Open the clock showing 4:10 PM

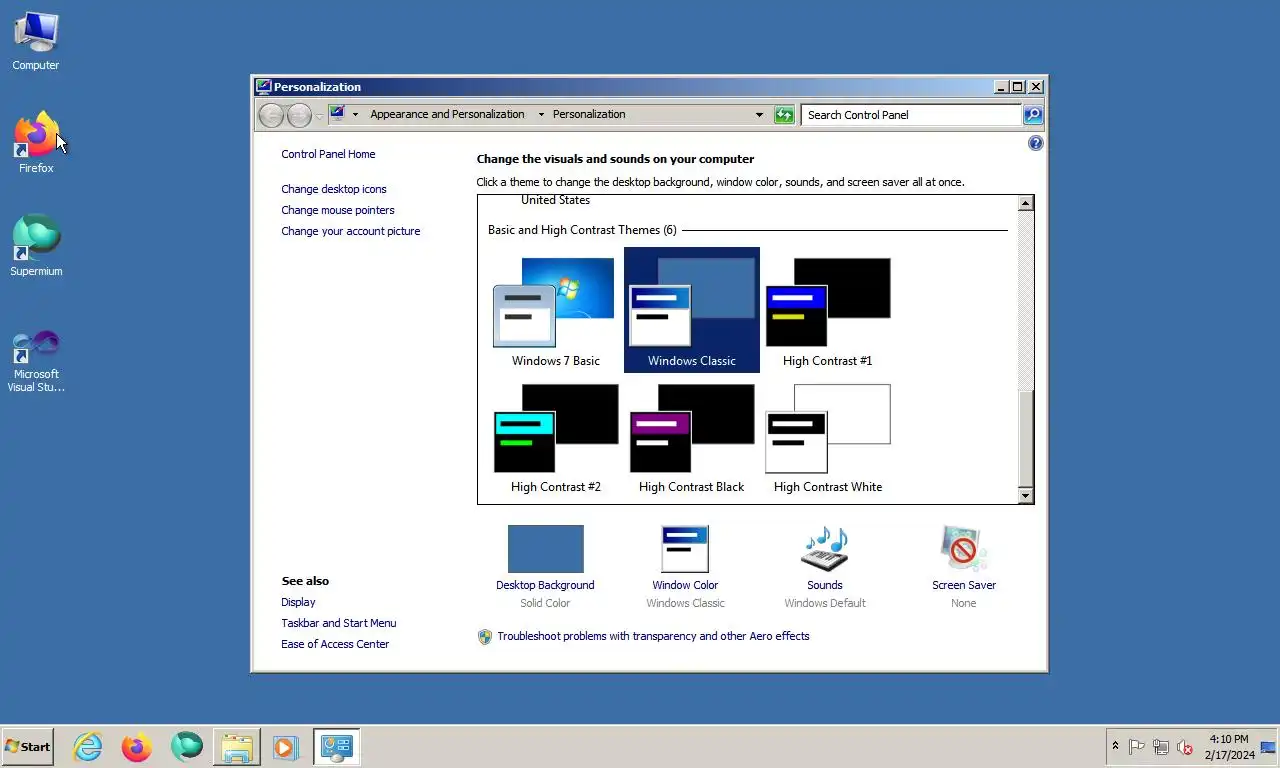coord(1229,747)
